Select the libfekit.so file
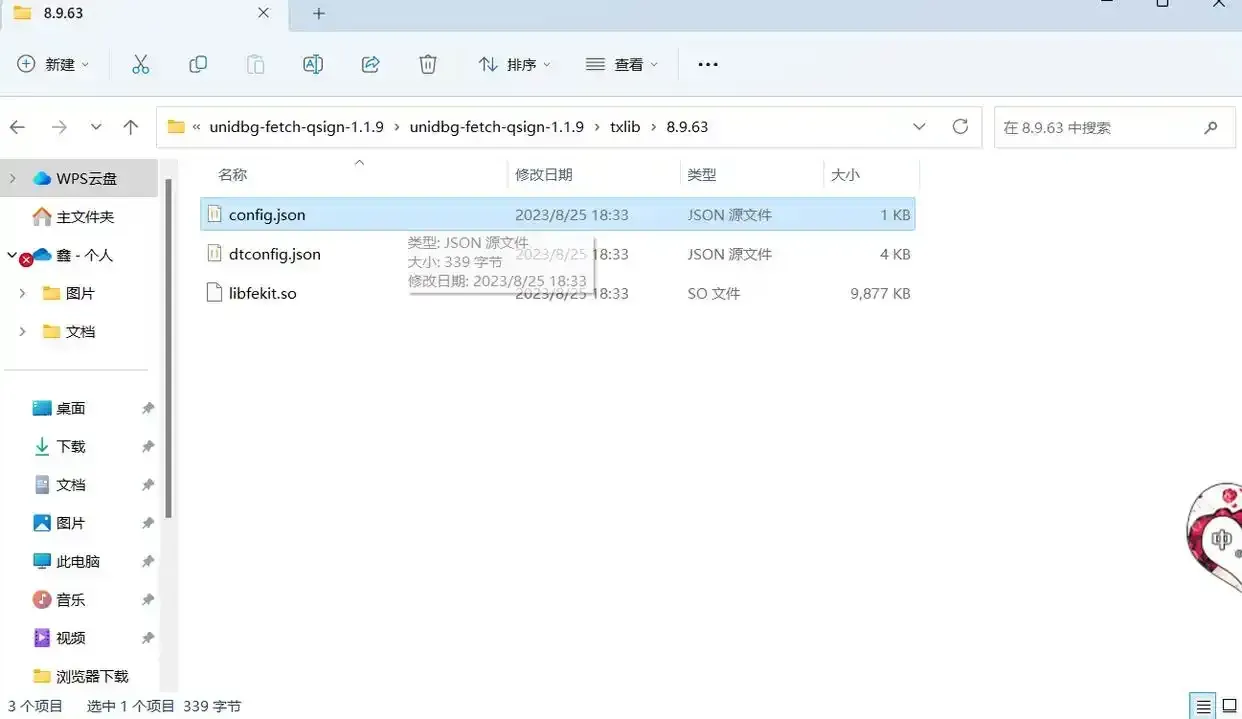 click(x=262, y=293)
